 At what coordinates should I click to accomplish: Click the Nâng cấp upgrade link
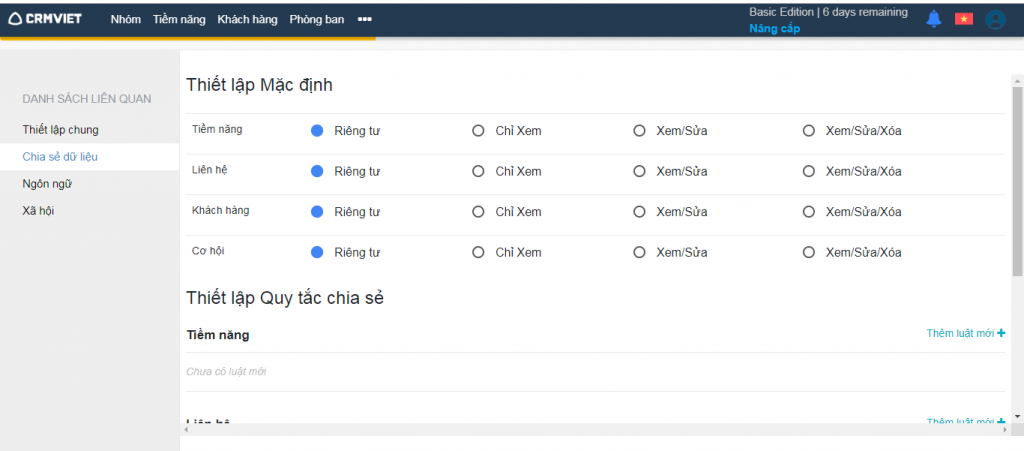pos(774,28)
